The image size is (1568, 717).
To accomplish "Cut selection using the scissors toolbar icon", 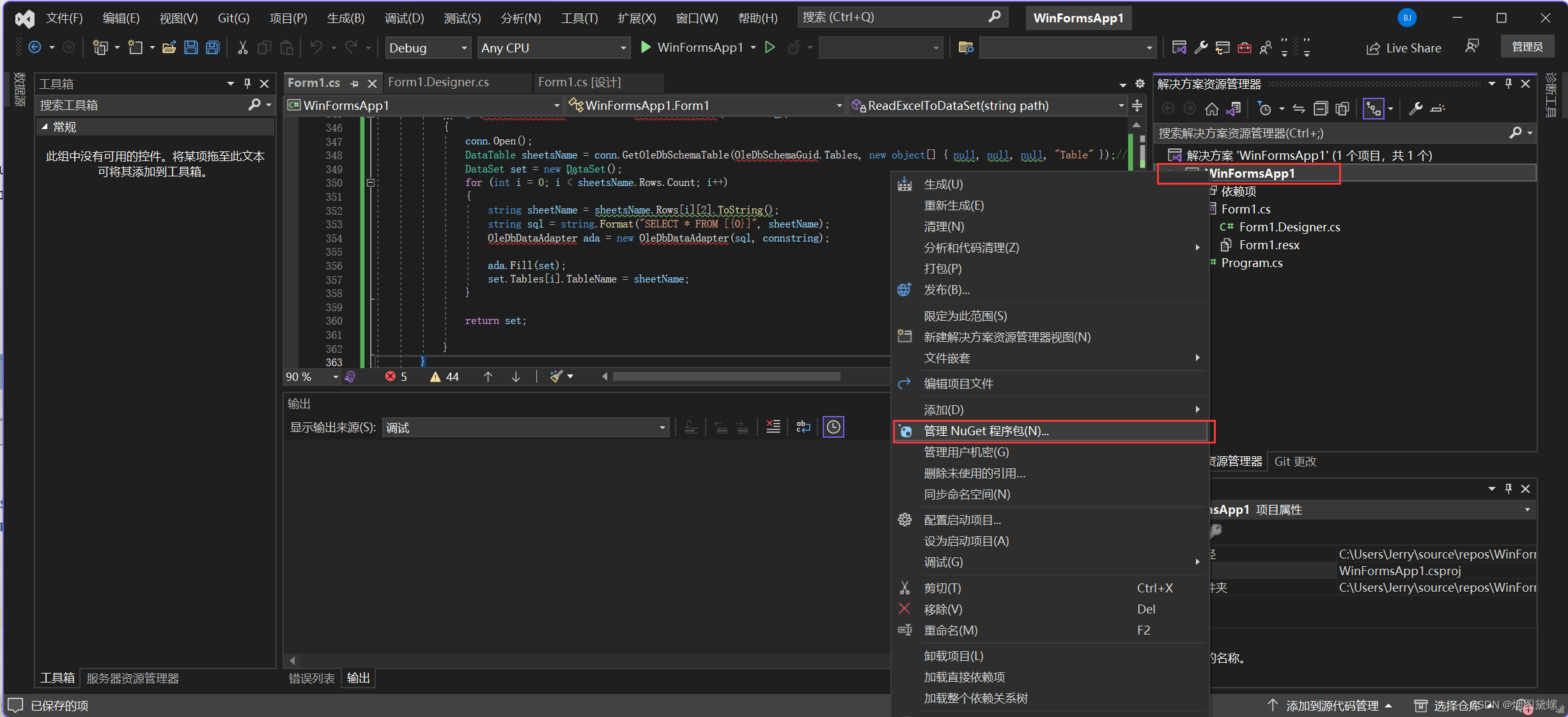I will tap(242, 47).
